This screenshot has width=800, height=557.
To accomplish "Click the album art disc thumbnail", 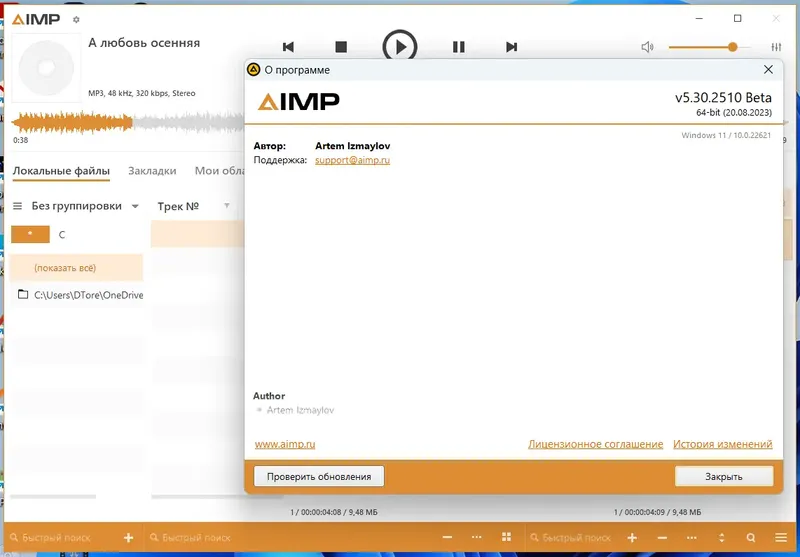I will pyautogui.click(x=46, y=68).
